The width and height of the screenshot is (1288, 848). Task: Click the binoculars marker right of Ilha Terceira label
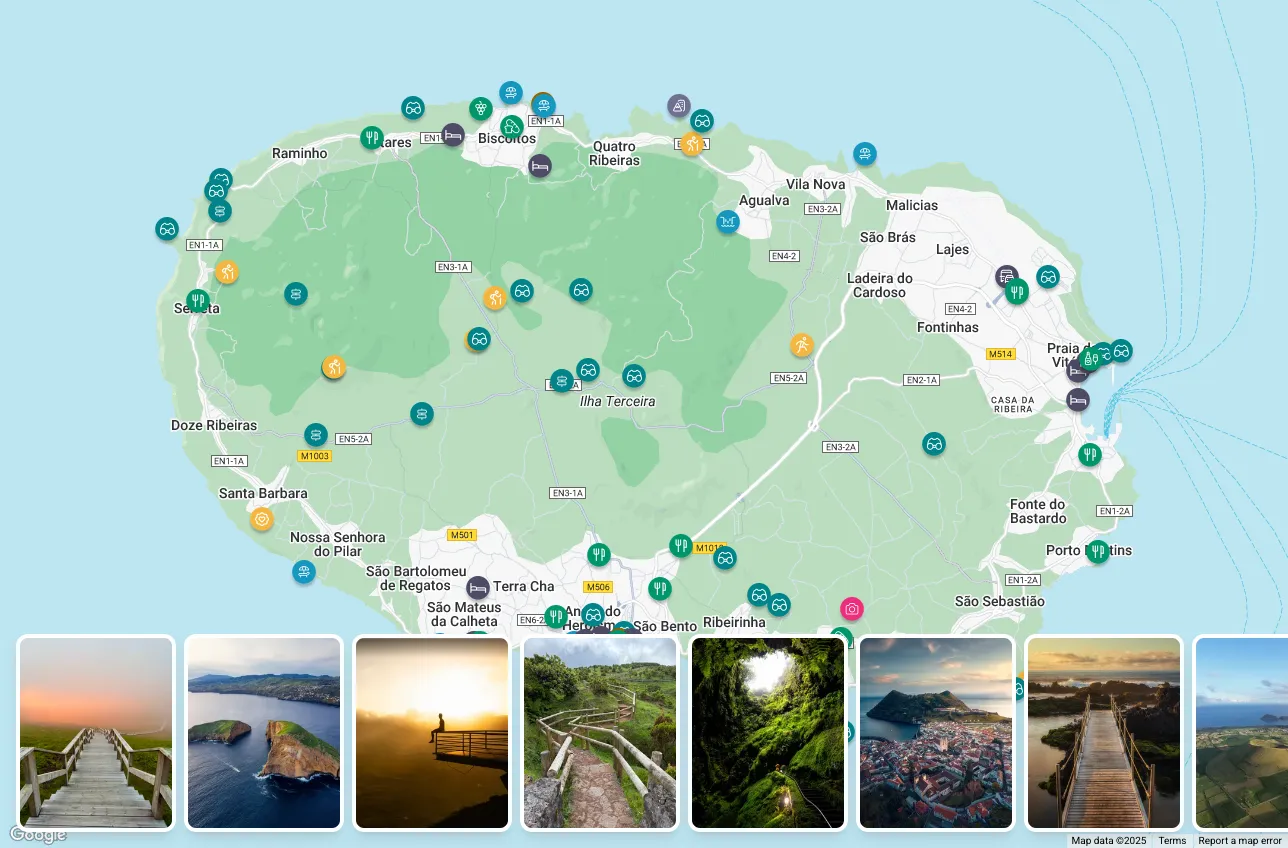(634, 376)
